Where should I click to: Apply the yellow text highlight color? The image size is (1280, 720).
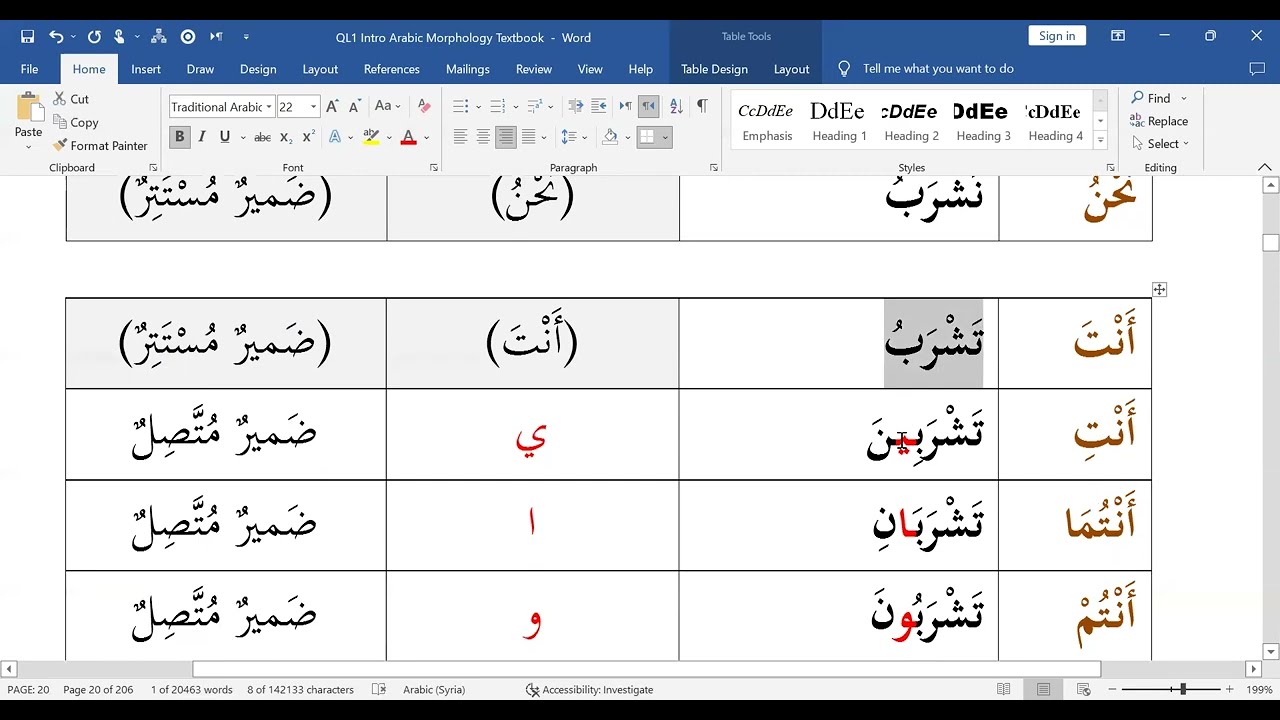coord(371,137)
